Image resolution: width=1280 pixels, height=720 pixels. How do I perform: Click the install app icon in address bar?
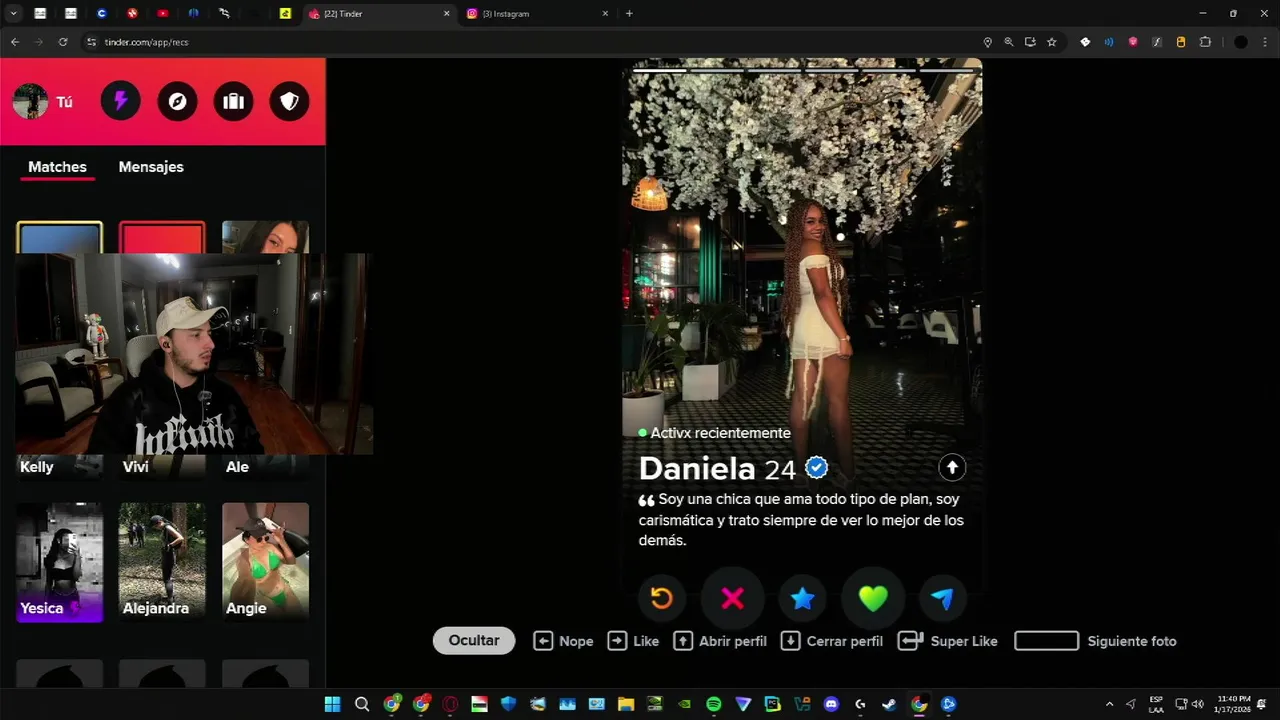click(x=1030, y=42)
